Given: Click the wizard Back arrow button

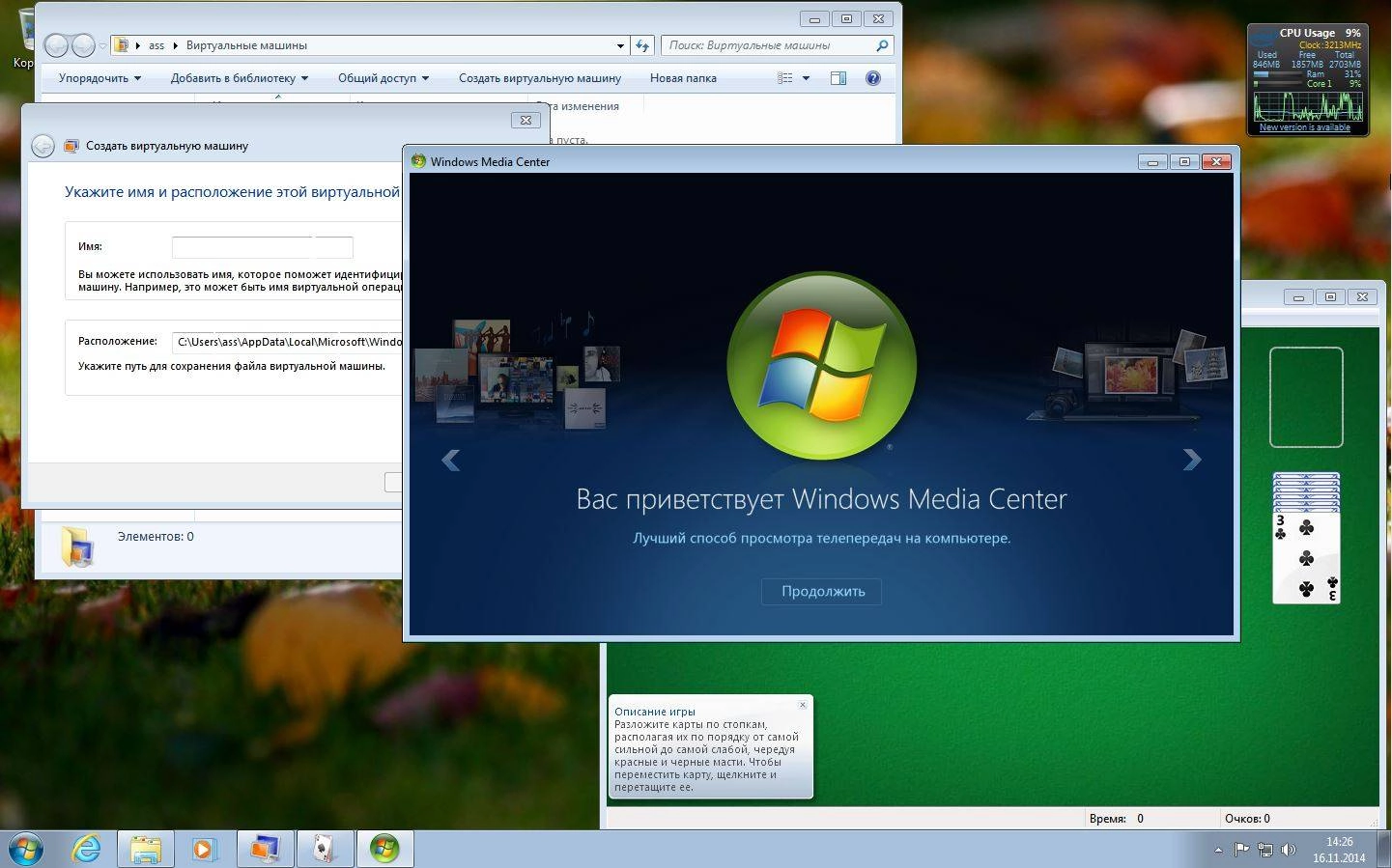Looking at the screenshot, I should (43, 146).
